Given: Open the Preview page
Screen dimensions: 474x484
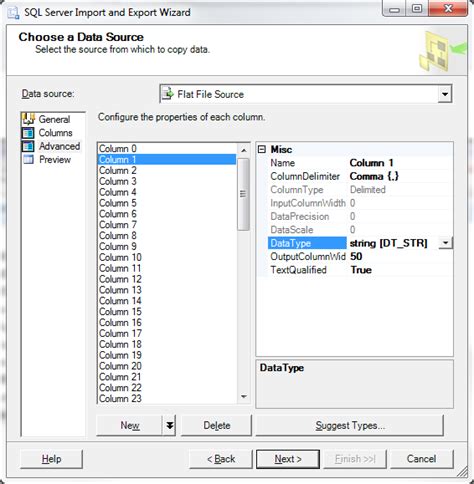Looking at the screenshot, I should pos(55,159).
